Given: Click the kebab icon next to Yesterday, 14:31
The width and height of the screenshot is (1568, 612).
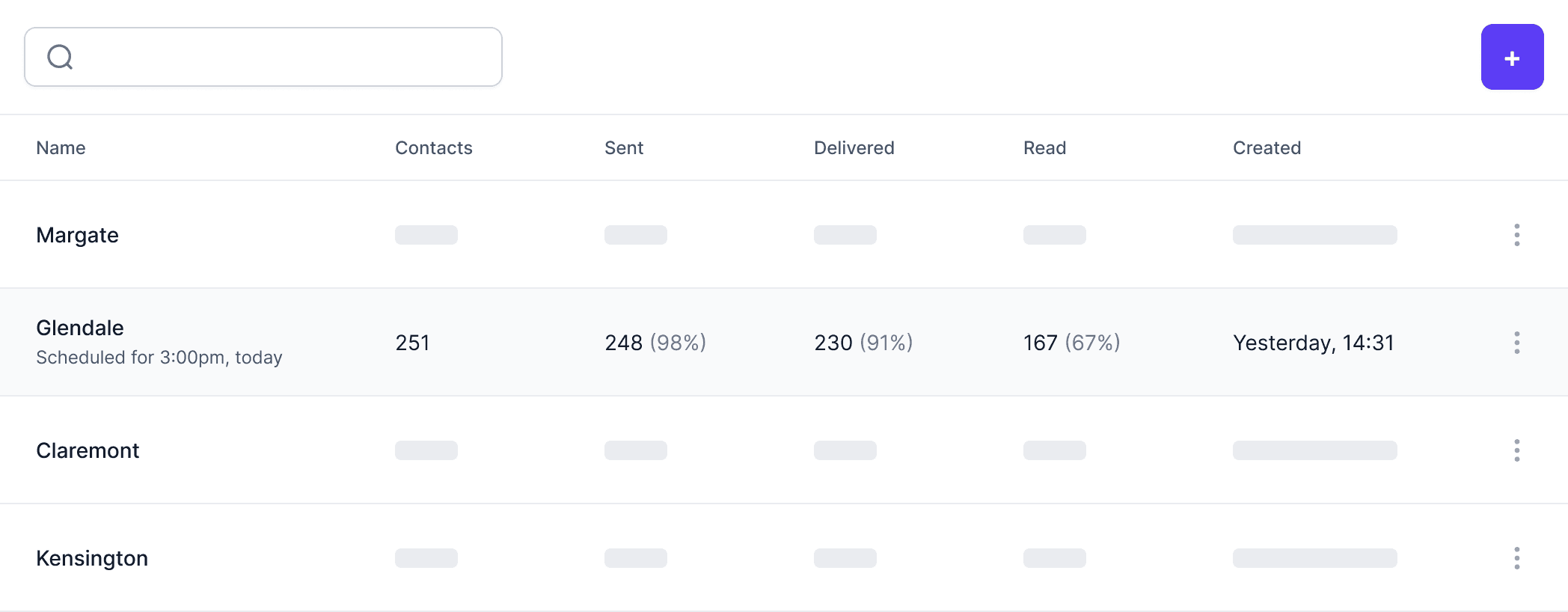Looking at the screenshot, I should 1517,343.
